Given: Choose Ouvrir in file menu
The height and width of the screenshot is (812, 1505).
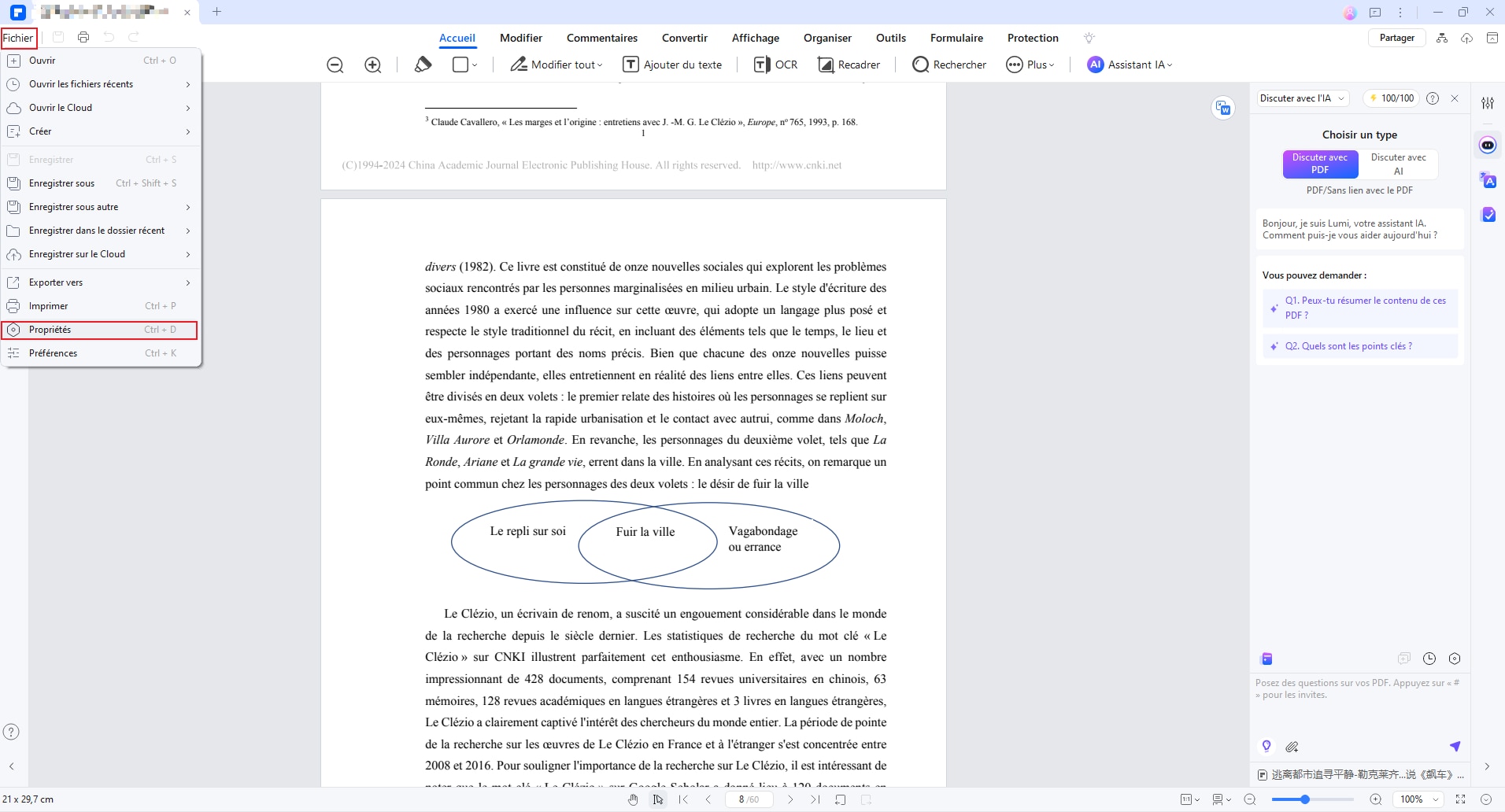Looking at the screenshot, I should (x=100, y=61).
